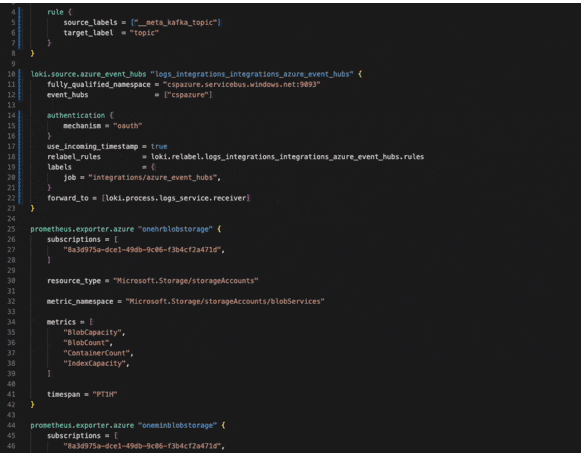The image size is (581, 453).
Task: Click prometheus.exporter.azure on the onehrblobstorage line
Action: point(82,229)
